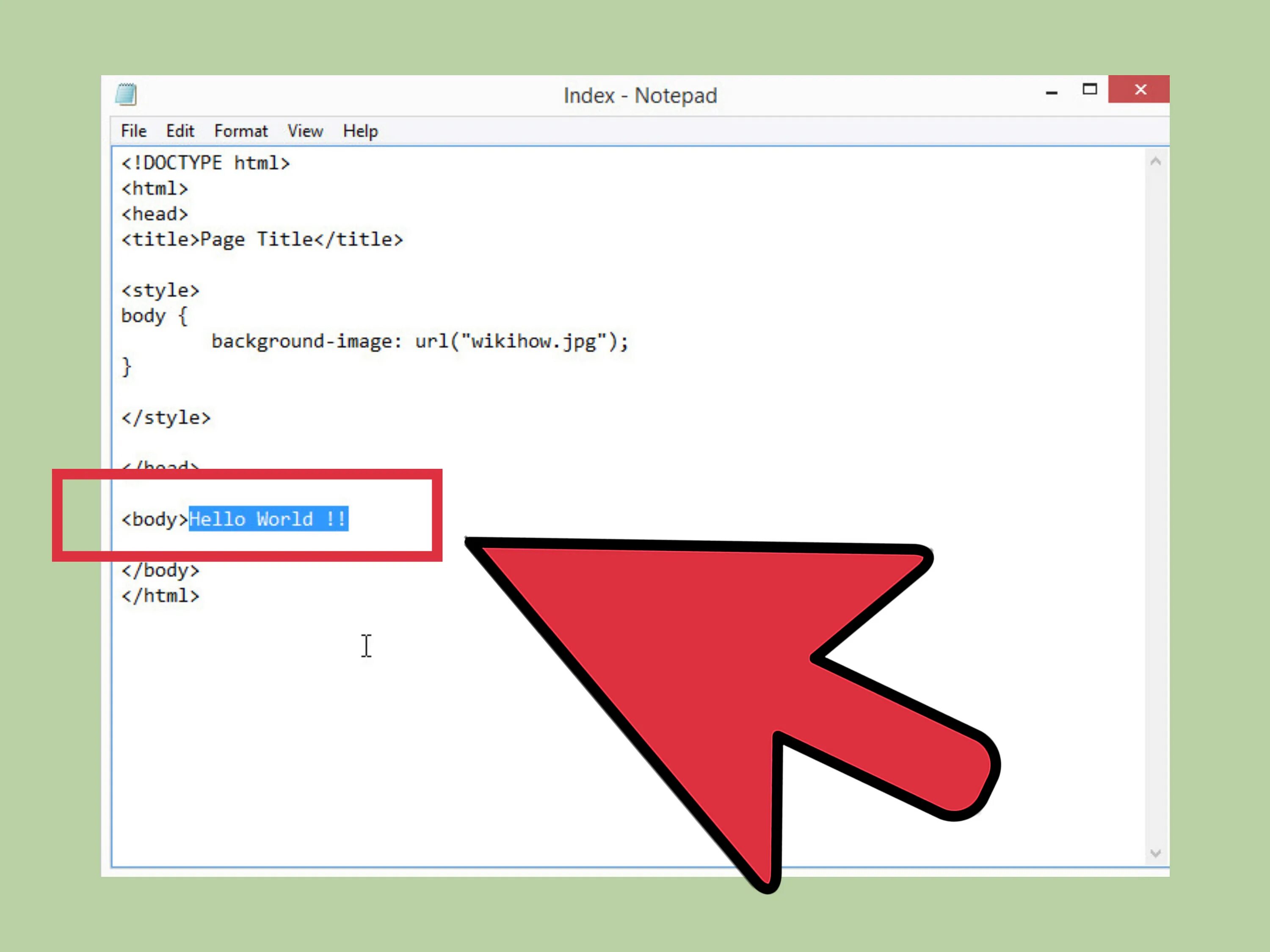
Task: Click the scrollbar down arrow
Action: (x=1155, y=853)
